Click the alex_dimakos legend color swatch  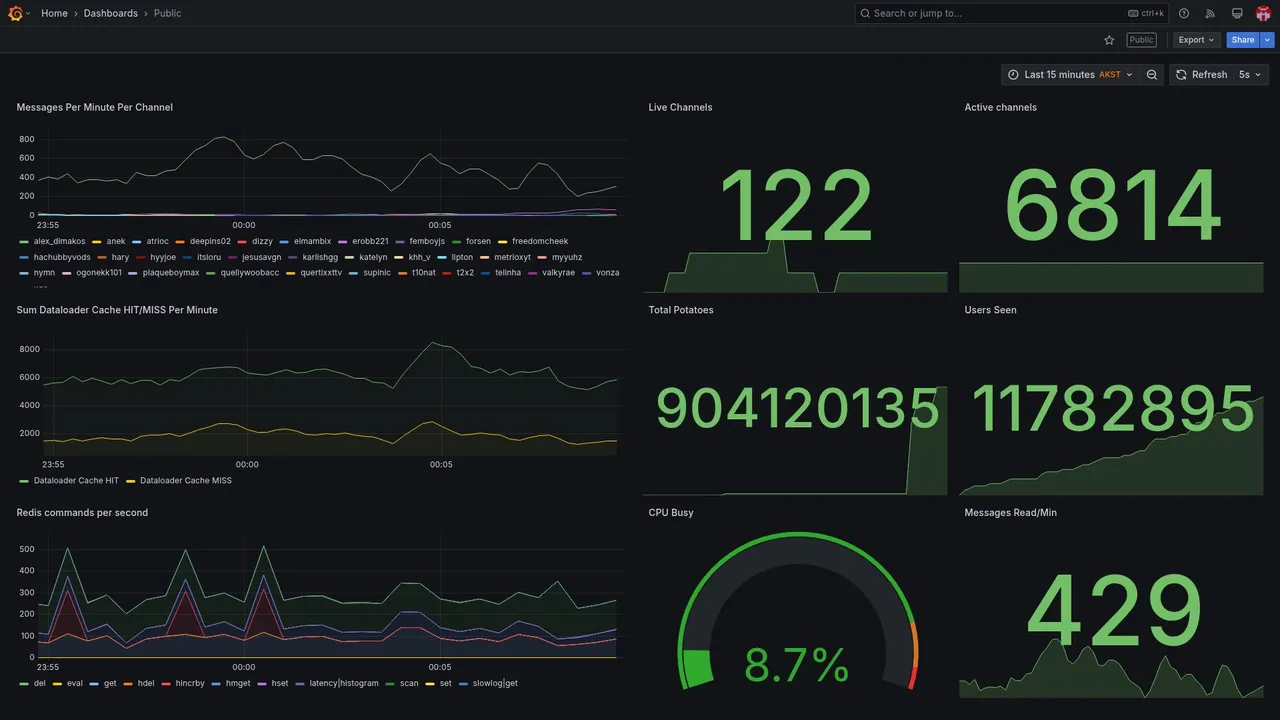pos(24,241)
